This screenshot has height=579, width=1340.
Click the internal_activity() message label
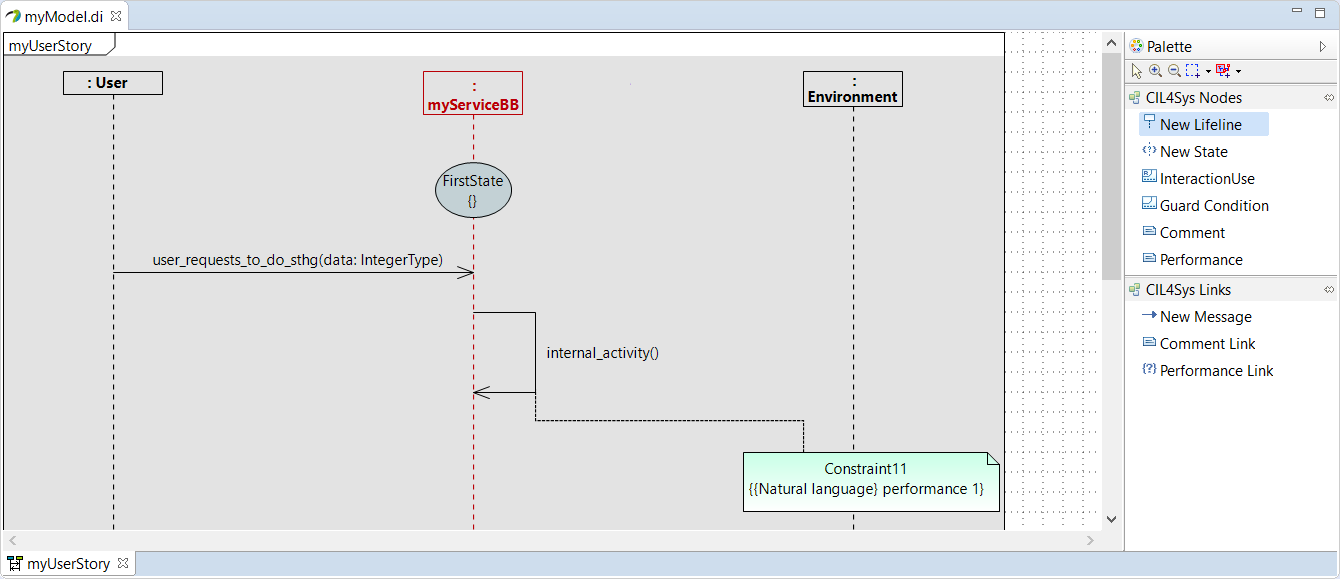[603, 353]
